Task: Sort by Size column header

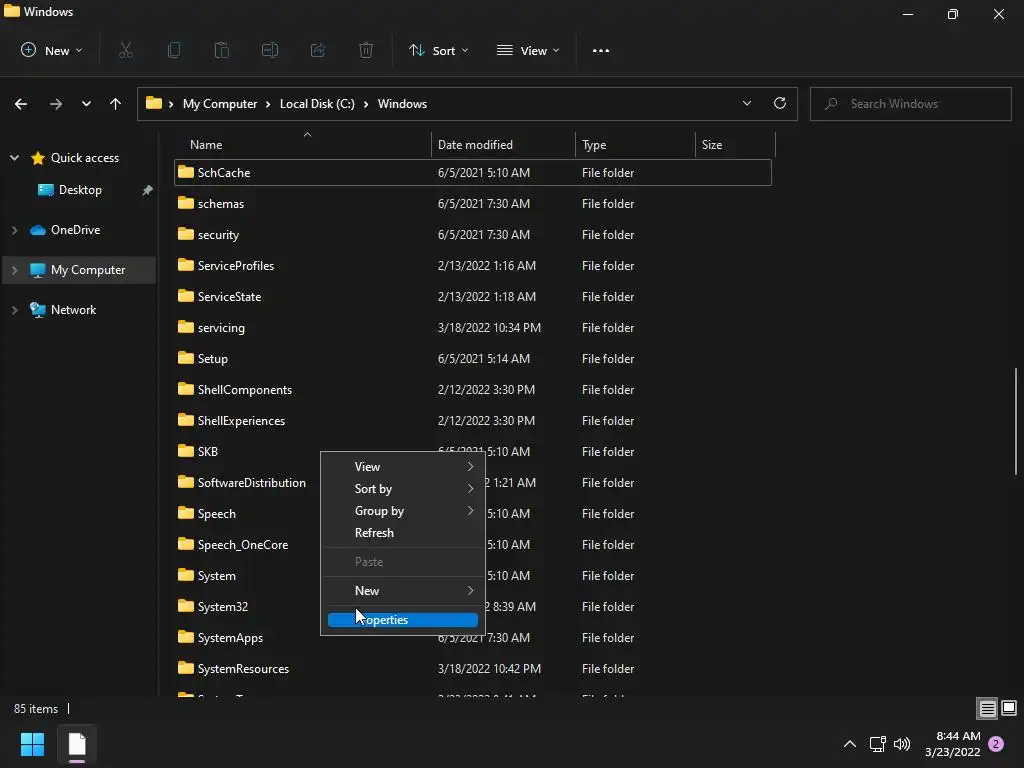Action: 735,144
